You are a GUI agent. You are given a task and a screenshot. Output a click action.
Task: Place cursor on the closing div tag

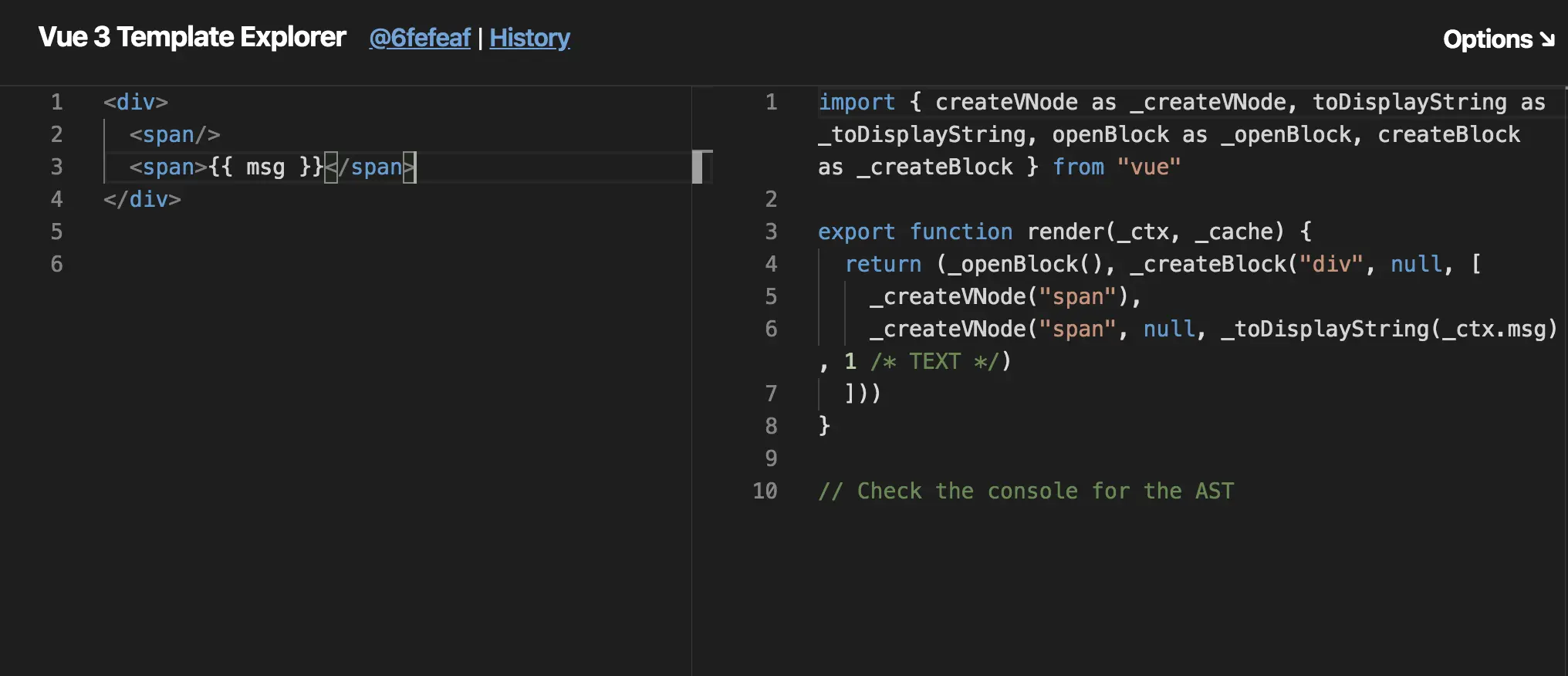[x=142, y=199]
